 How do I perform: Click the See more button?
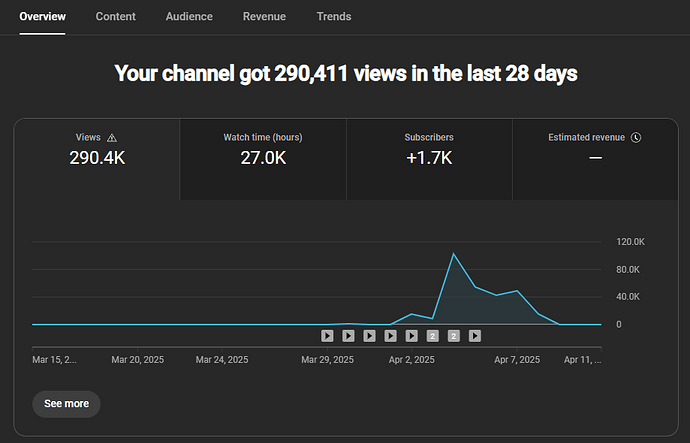[66, 404]
